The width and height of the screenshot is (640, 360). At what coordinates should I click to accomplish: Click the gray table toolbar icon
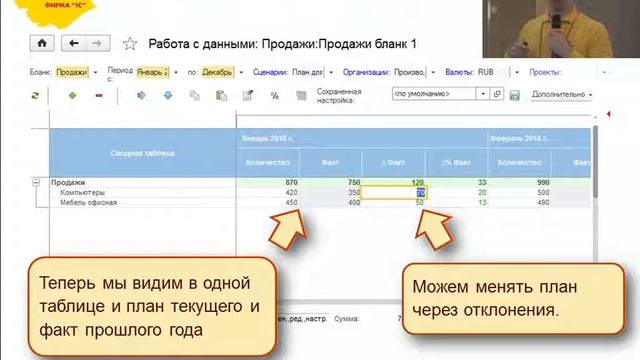[x=301, y=96]
